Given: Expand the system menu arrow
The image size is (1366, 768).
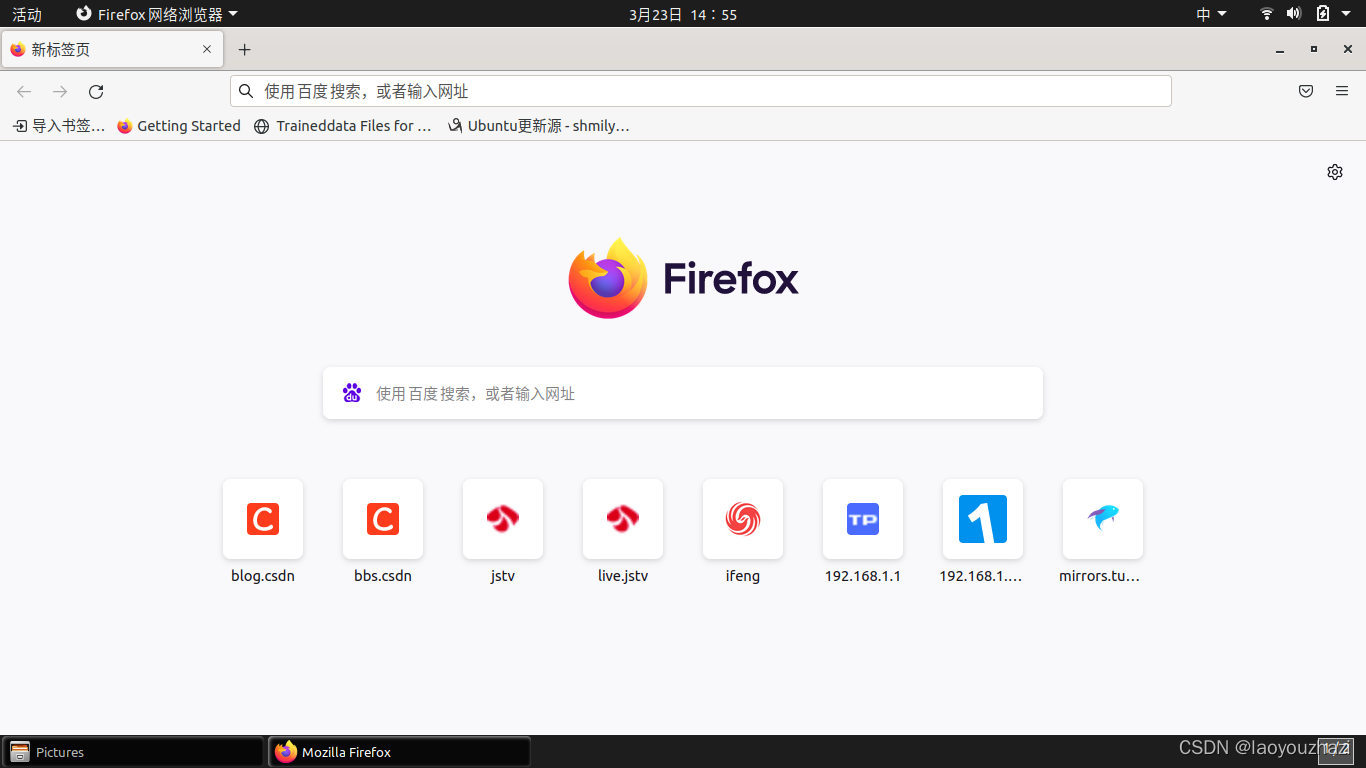Looking at the screenshot, I should tap(1348, 14).
